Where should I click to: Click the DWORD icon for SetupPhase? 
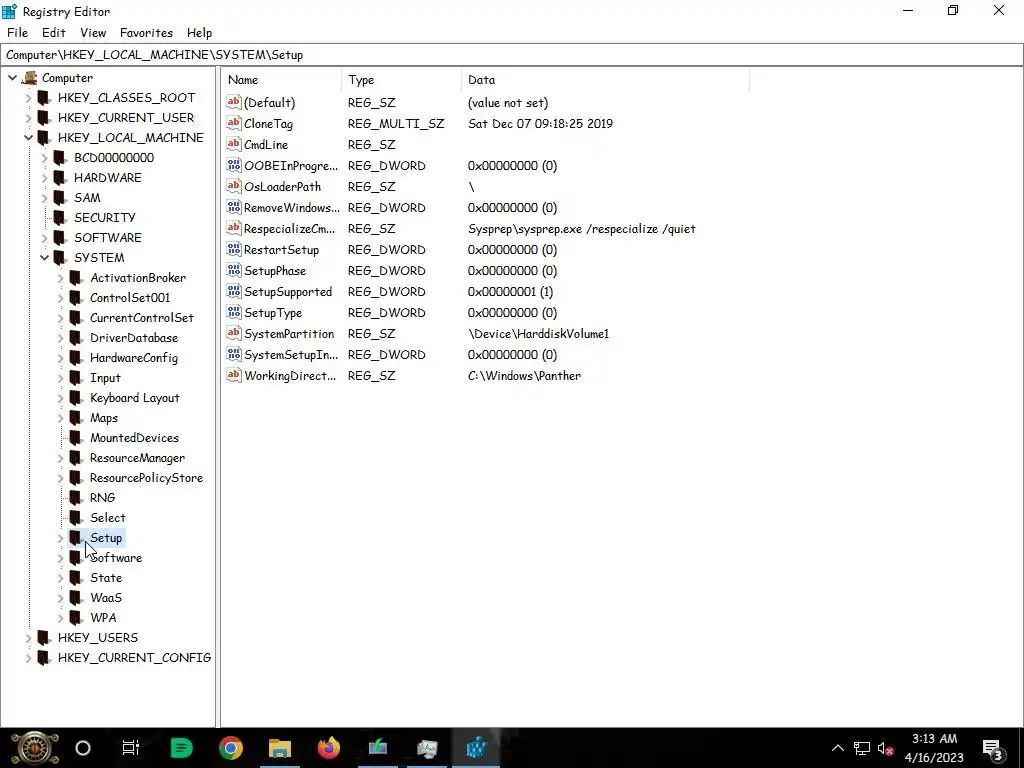coord(234,270)
